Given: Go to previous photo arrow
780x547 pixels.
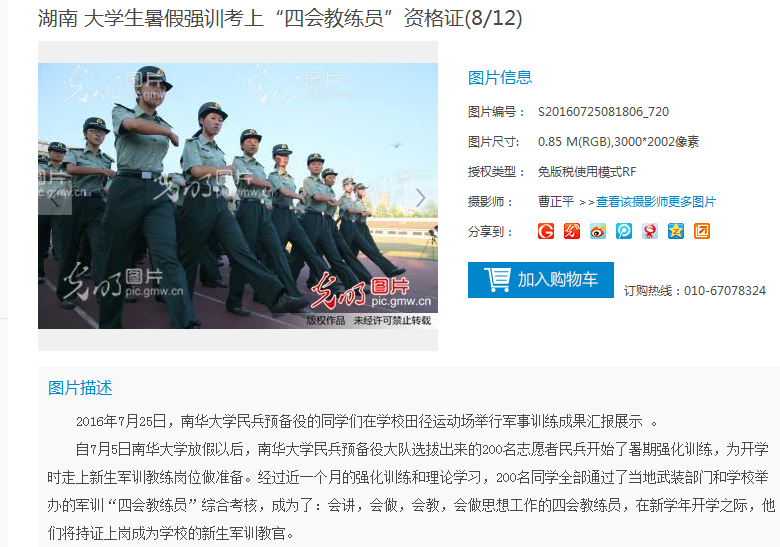Looking at the screenshot, I should point(55,198).
